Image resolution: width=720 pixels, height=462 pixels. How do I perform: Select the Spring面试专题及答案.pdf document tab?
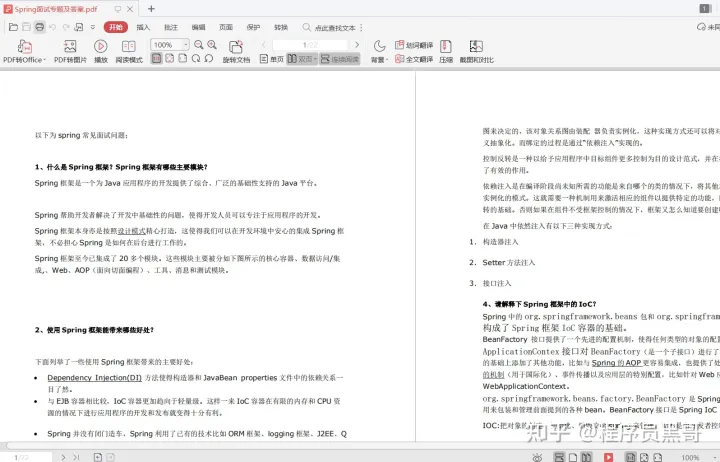point(56,9)
